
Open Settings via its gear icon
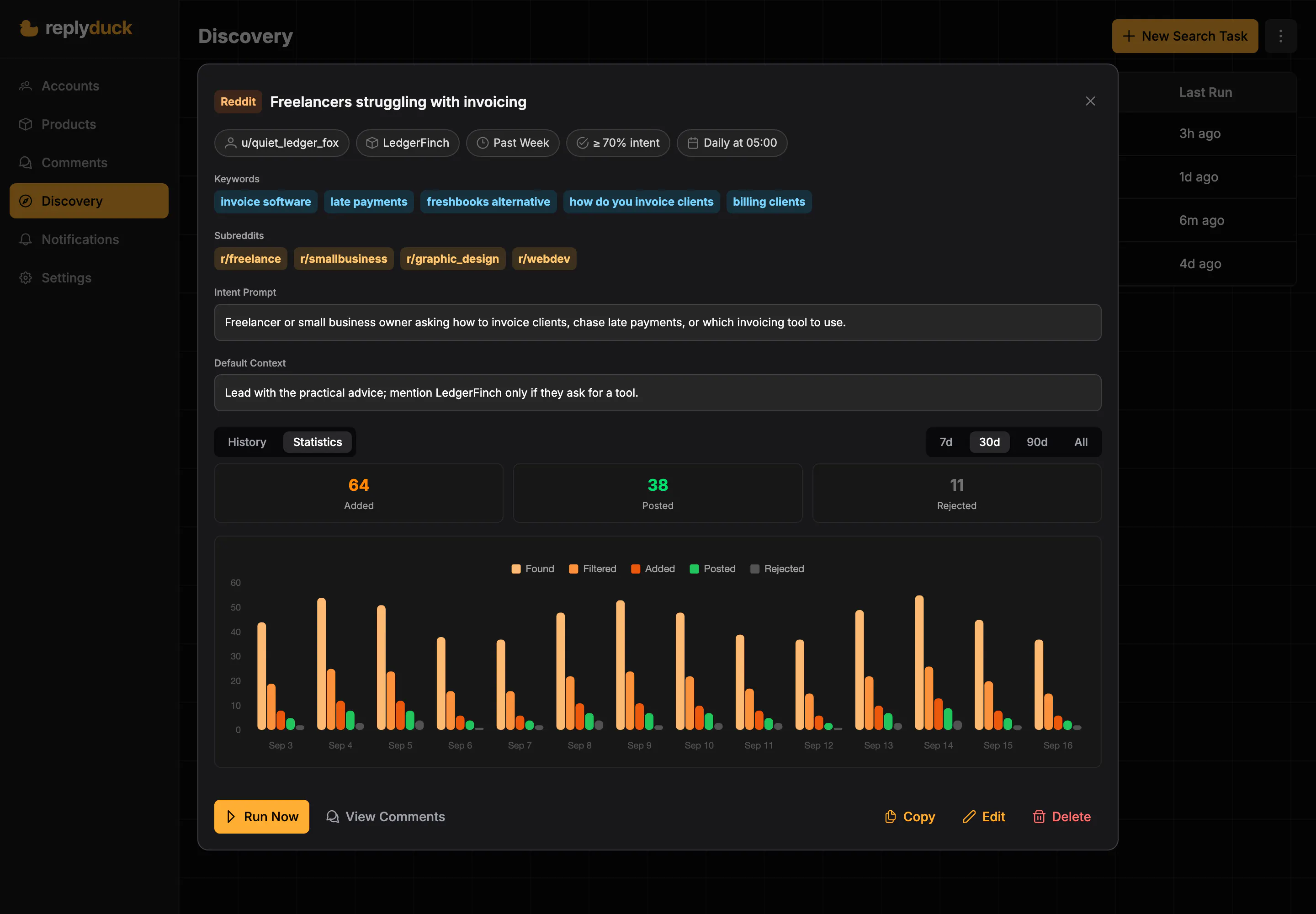point(26,278)
